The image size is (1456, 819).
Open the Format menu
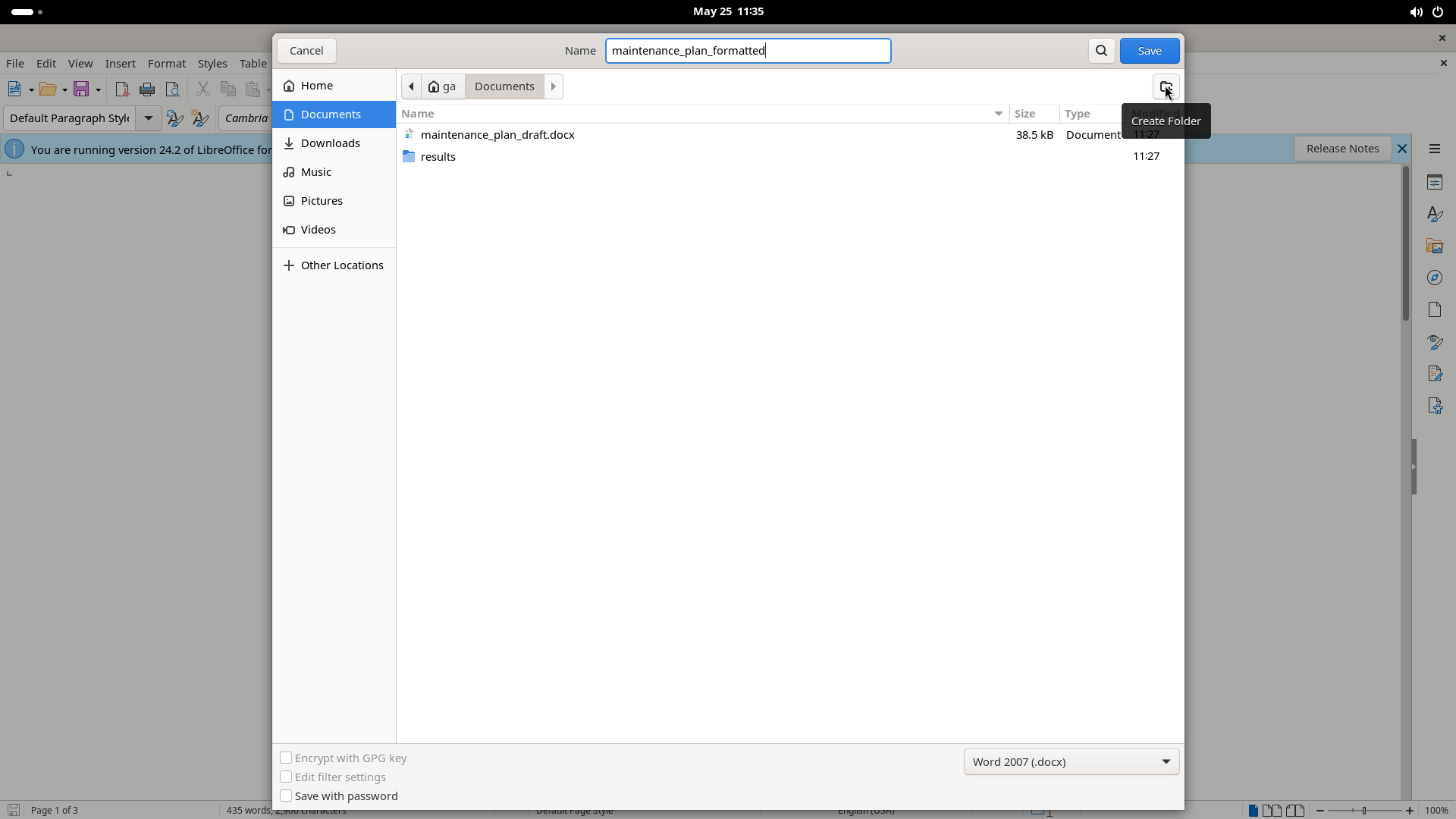click(x=166, y=64)
